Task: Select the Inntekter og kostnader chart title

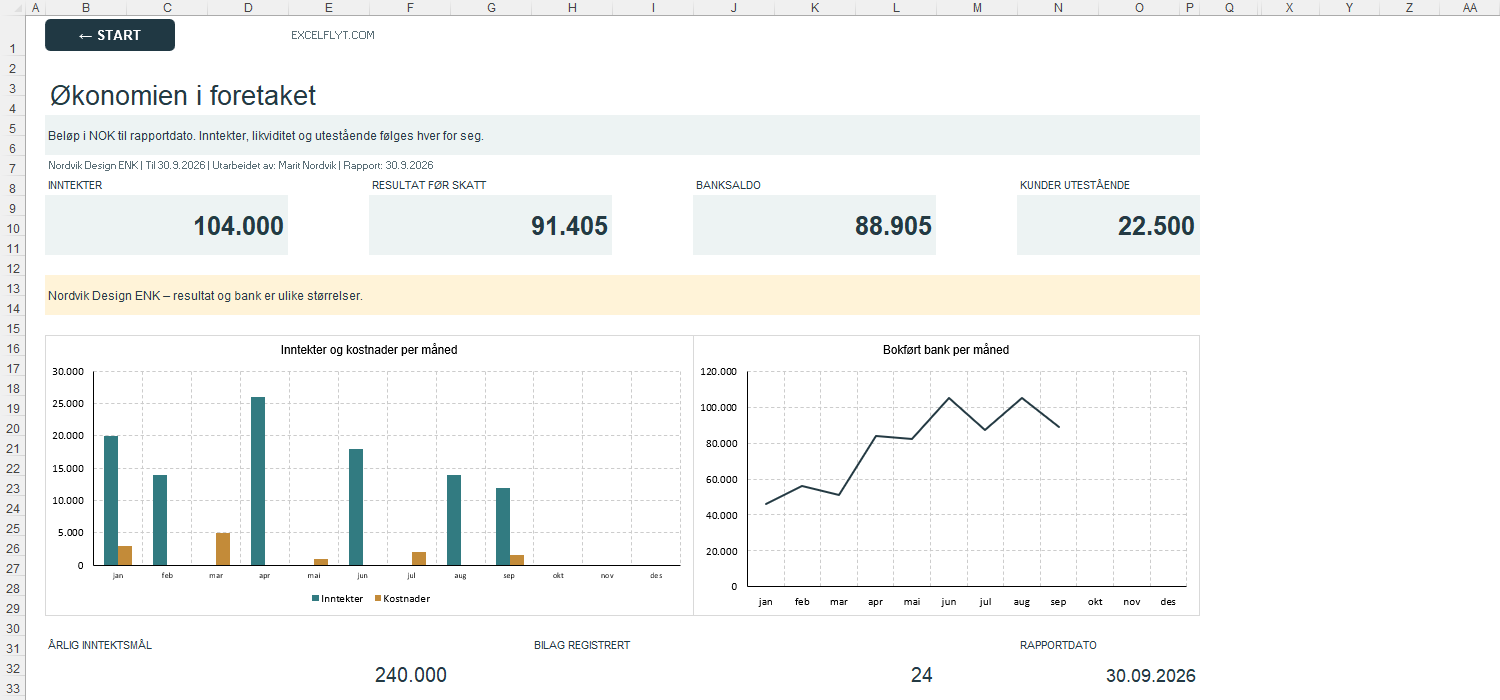Action: [x=369, y=350]
